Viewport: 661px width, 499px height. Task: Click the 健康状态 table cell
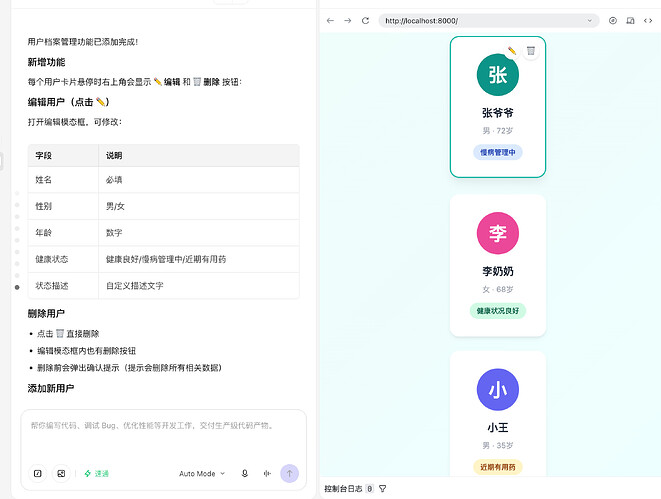point(63,259)
